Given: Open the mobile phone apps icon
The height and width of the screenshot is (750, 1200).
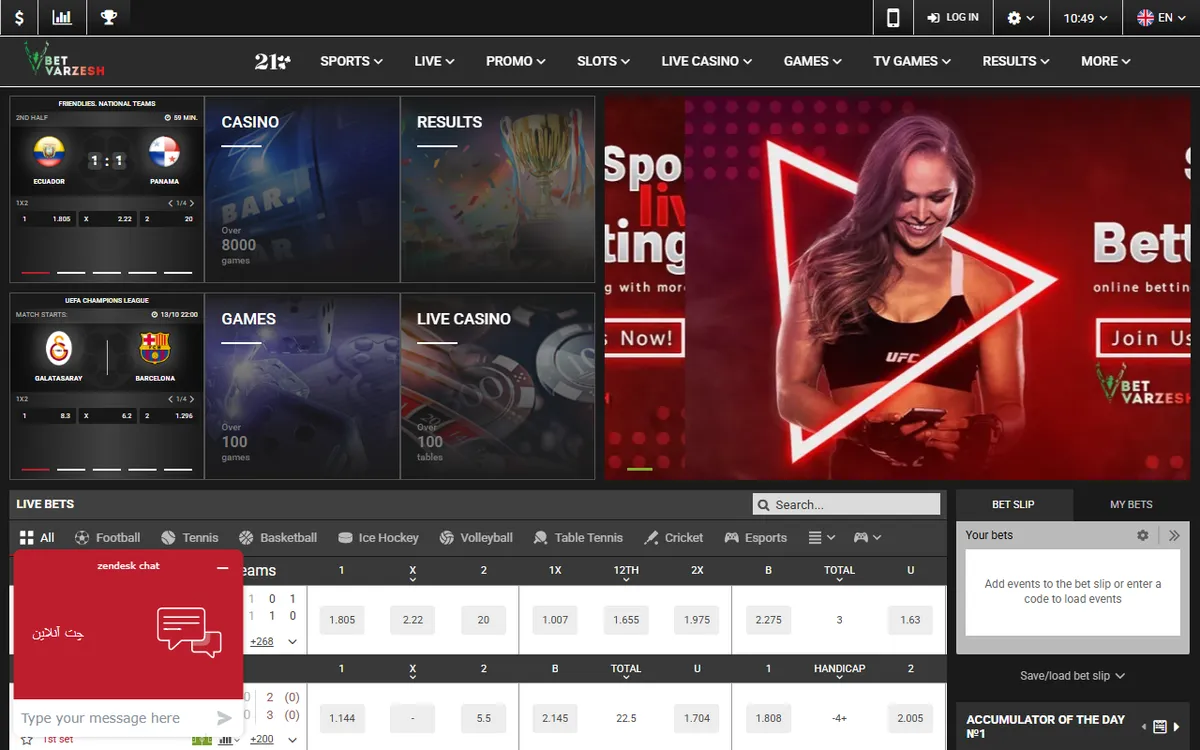Looking at the screenshot, I should [x=893, y=18].
